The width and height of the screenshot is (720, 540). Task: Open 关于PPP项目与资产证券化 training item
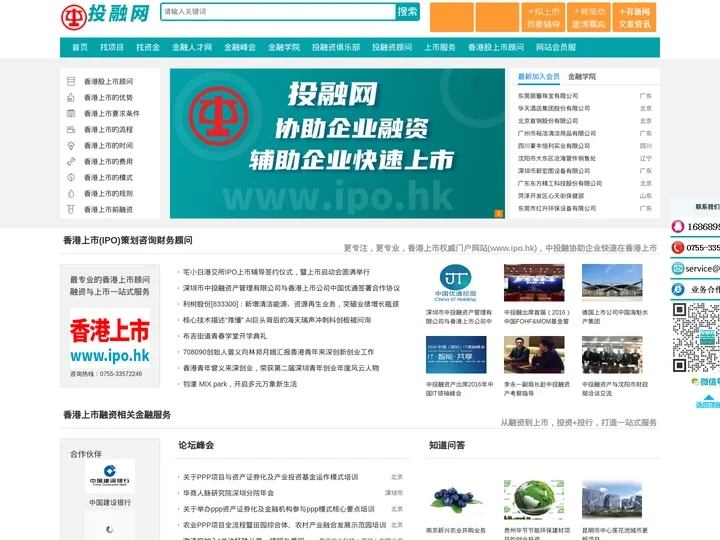[270, 477]
